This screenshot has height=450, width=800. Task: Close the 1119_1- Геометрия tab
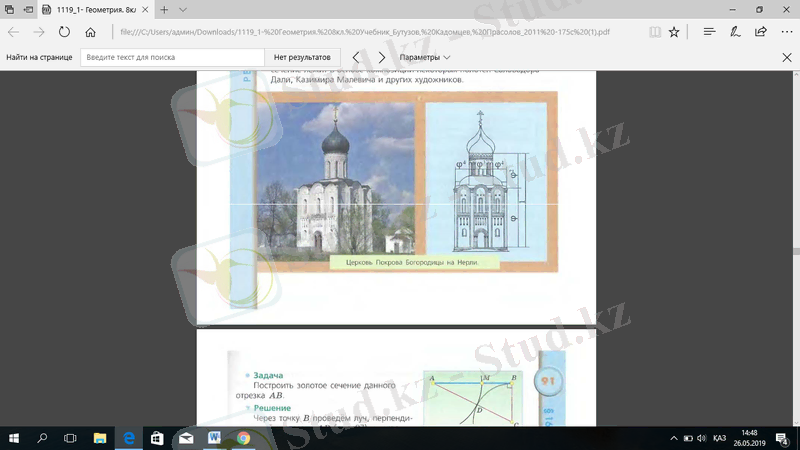[x=146, y=9]
